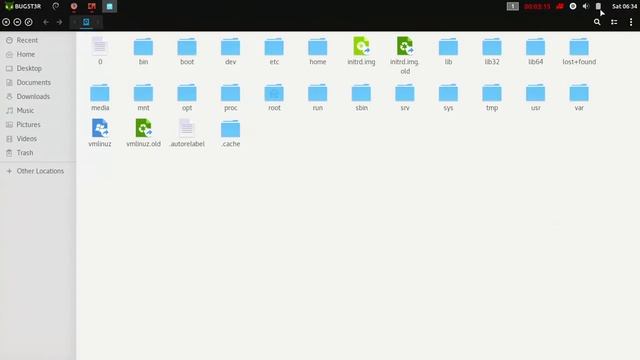Open the Sat 06:34 clock

[624, 6]
